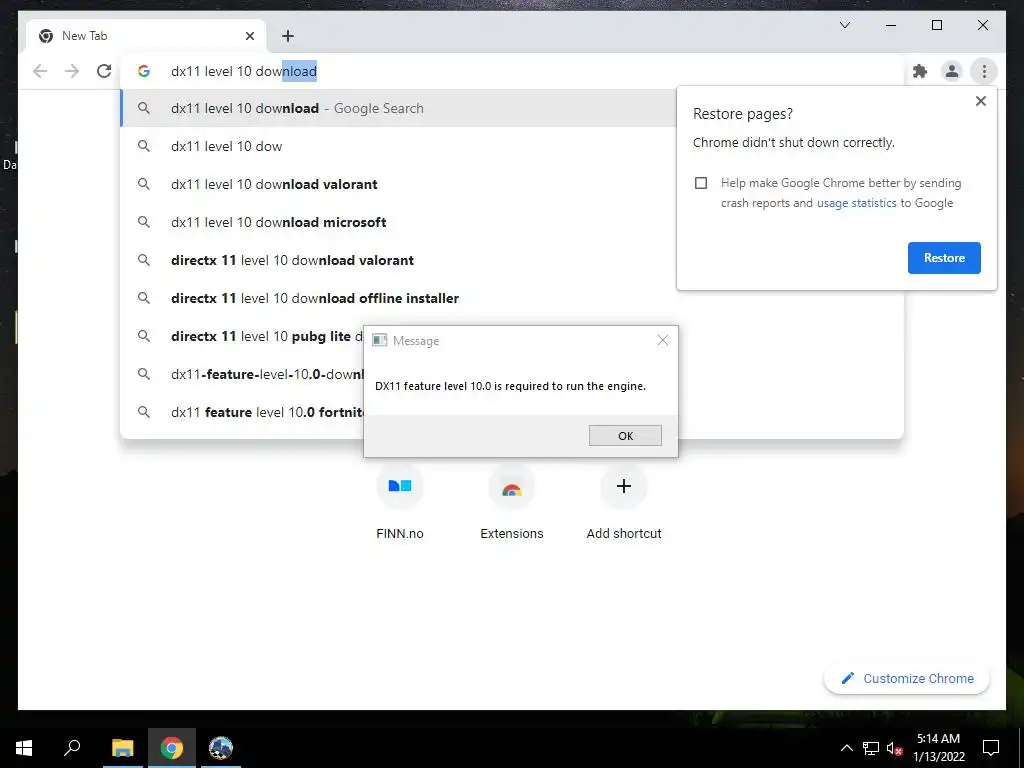The image size is (1024, 768).
Task: Open the Extensions puzzle icon
Action: (920, 71)
